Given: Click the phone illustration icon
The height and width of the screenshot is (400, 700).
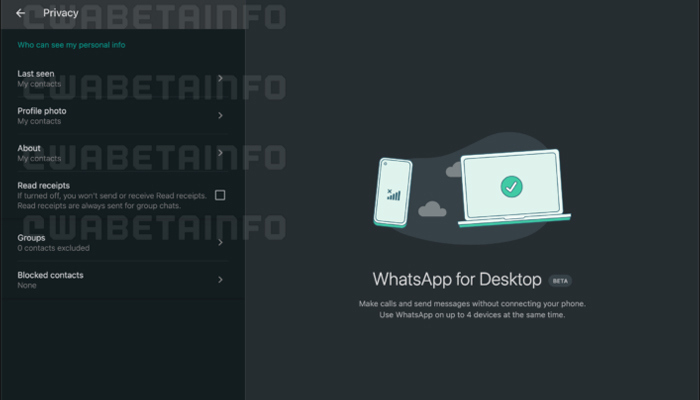Looking at the screenshot, I should click(x=393, y=192).
